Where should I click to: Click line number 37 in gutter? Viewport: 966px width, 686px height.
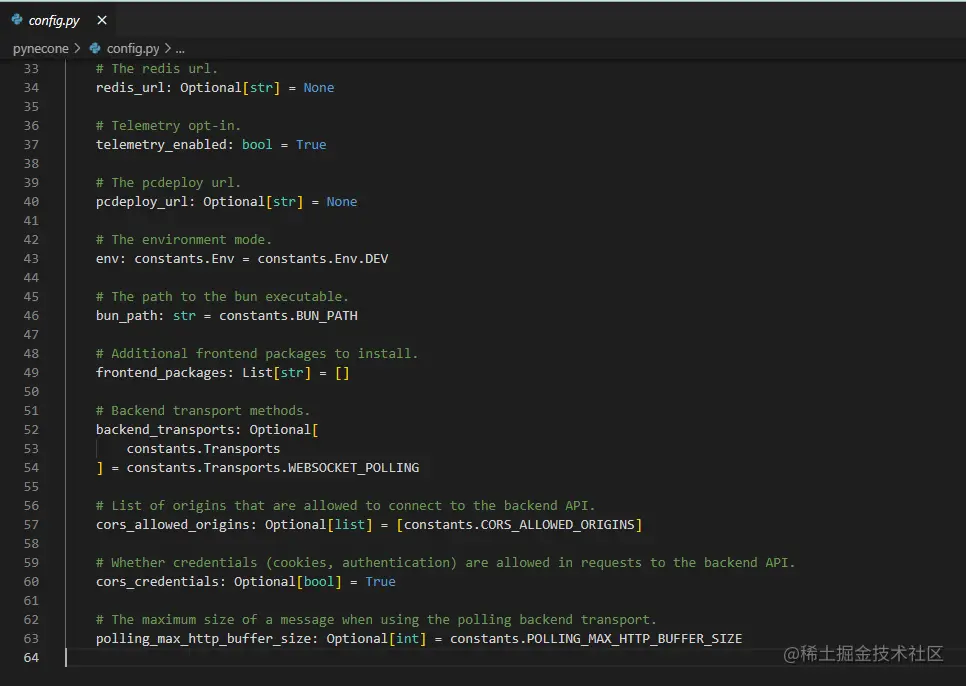(x=31, y=145)
